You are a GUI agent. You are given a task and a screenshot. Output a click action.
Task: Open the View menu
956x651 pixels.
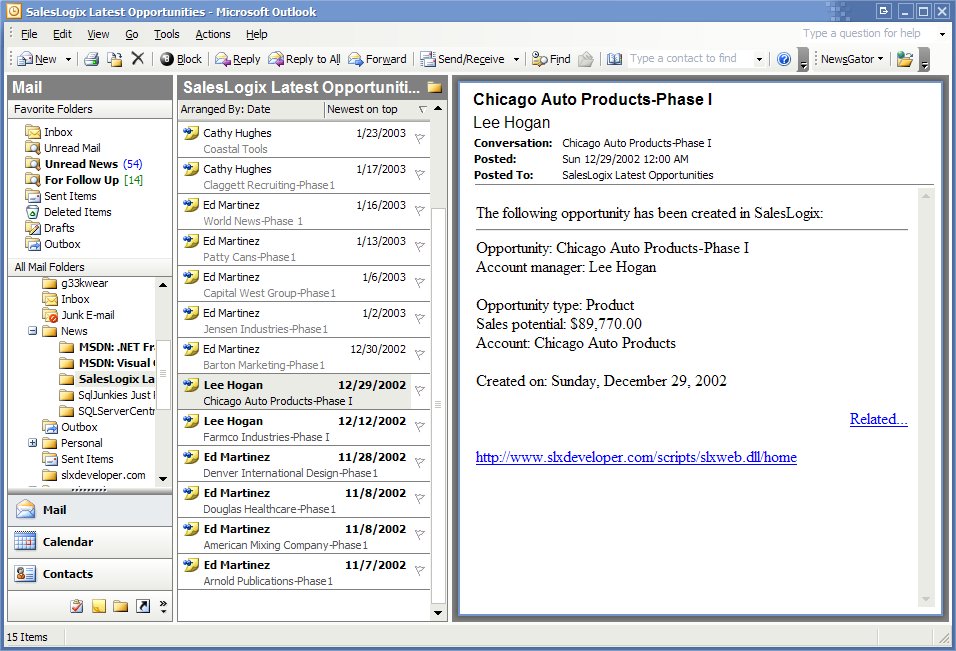pyautogui.click(x=98, y=34)
